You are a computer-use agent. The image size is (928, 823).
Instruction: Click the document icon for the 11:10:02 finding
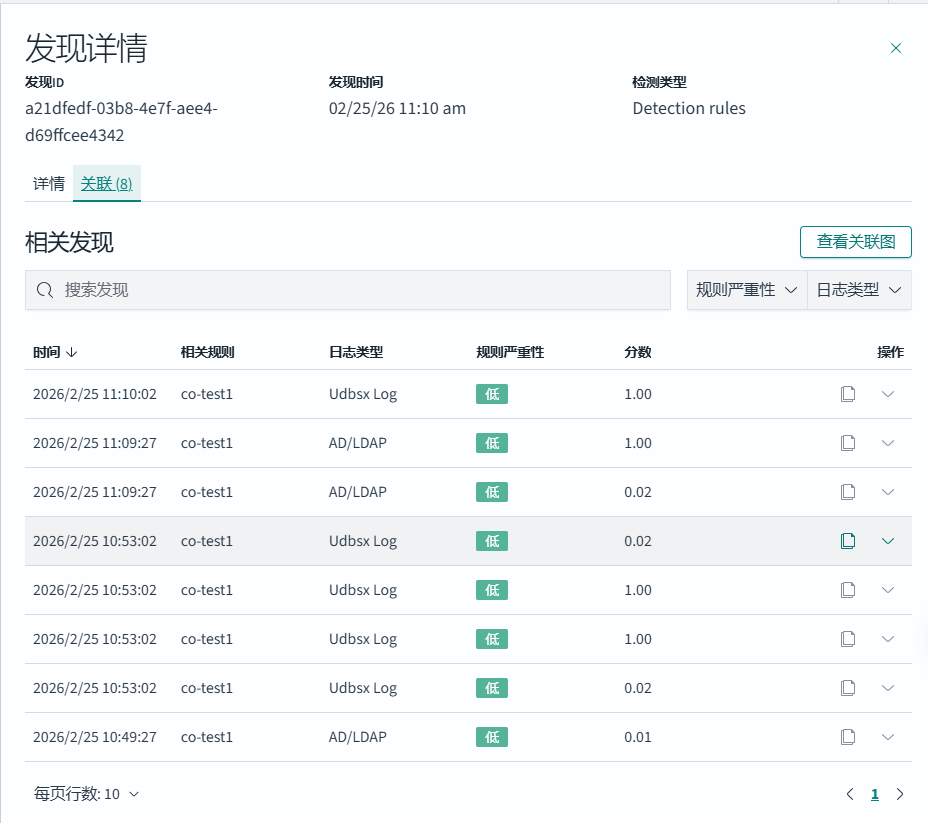[848, 394]
